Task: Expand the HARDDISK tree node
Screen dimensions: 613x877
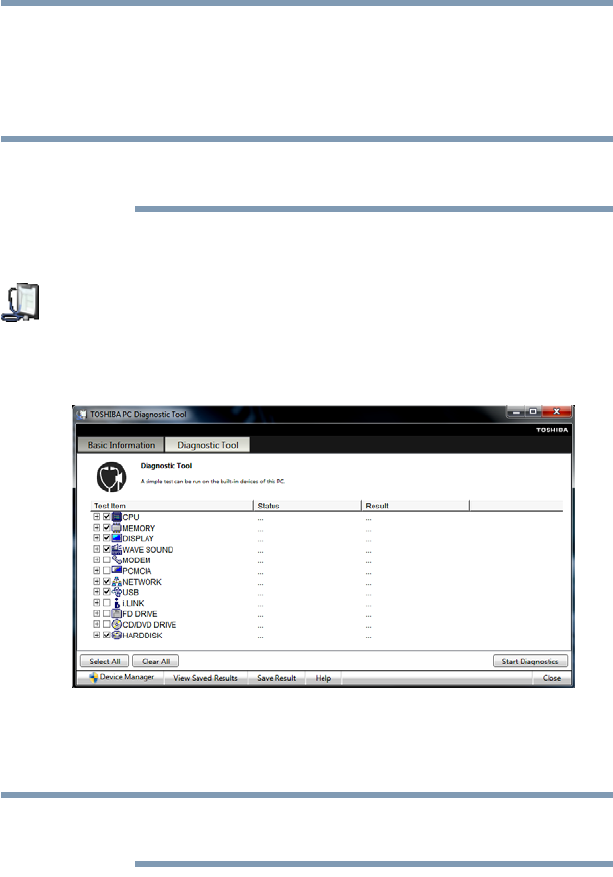Action: [x=96, y=635]
